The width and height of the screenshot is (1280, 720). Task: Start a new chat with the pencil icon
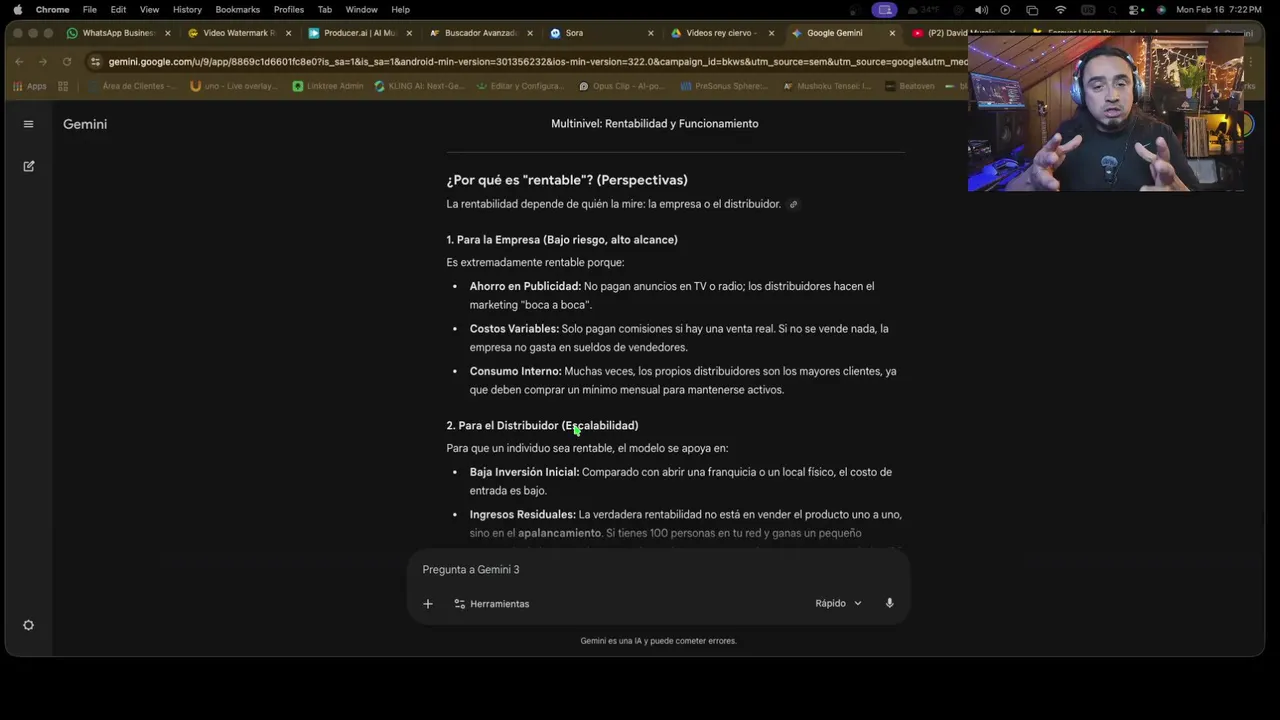point(28,166)
